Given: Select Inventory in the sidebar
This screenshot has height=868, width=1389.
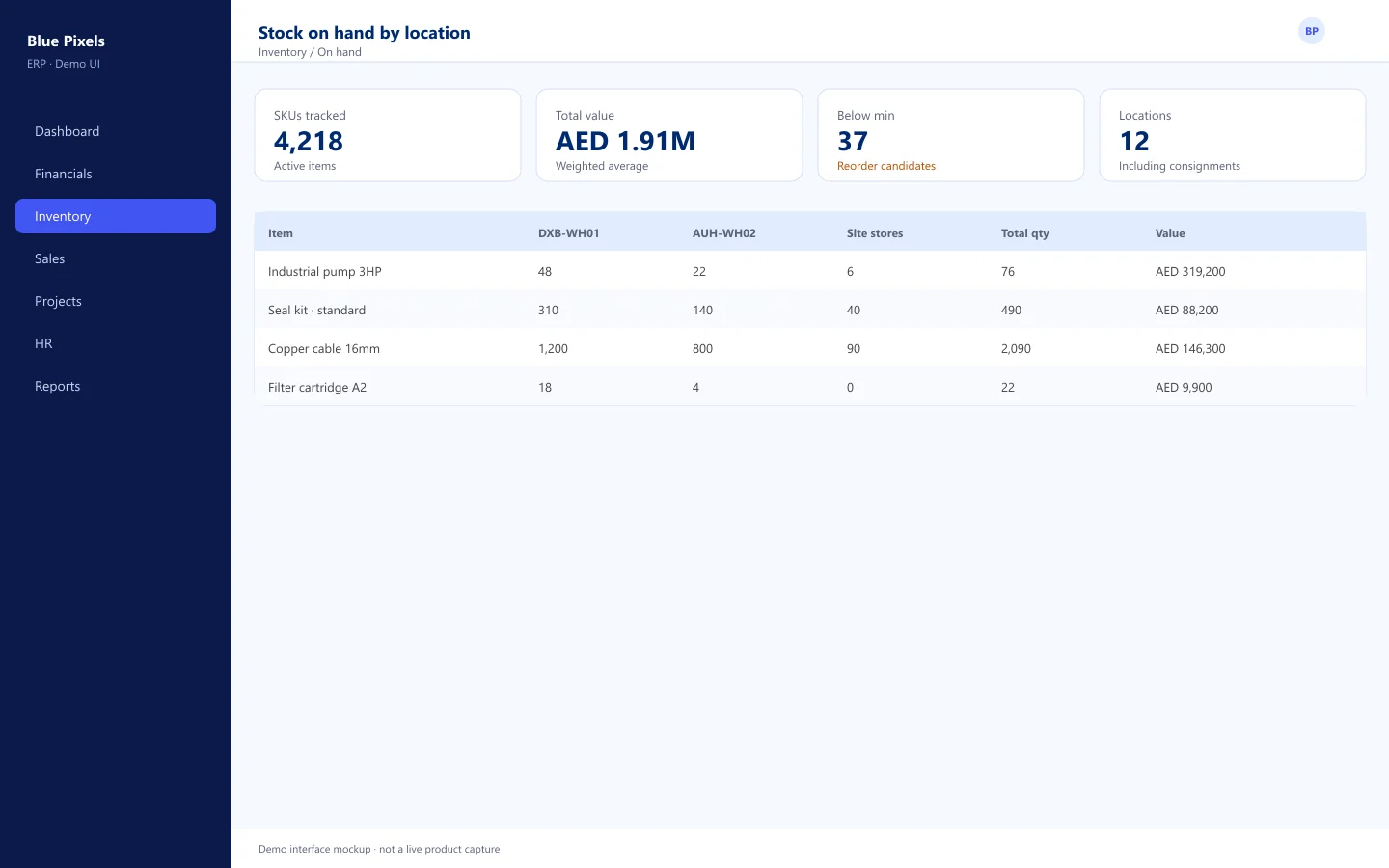Looking at the screenshot, I should pyautogui.click(x=116, y=216).
